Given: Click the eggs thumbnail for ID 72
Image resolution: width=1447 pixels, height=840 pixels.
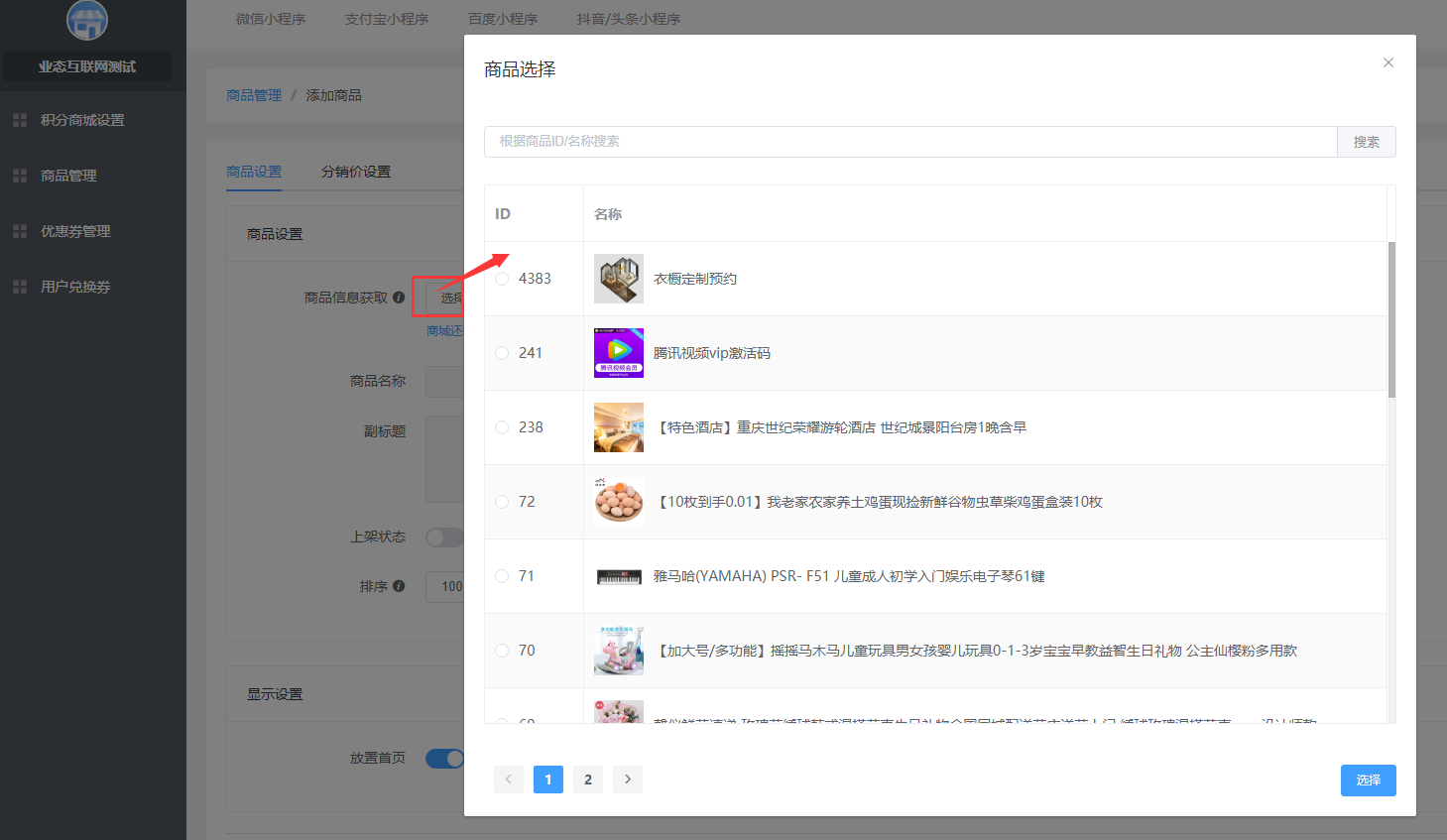Looking at the screenshot, I should point(619,502).
